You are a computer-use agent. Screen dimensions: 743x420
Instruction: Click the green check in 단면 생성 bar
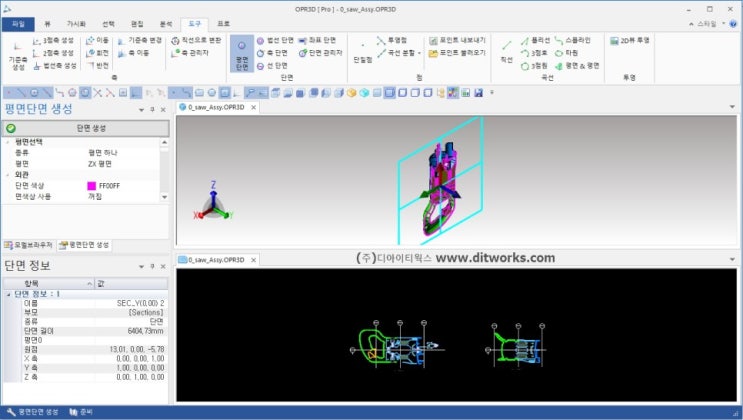click(x=10, y=129)
